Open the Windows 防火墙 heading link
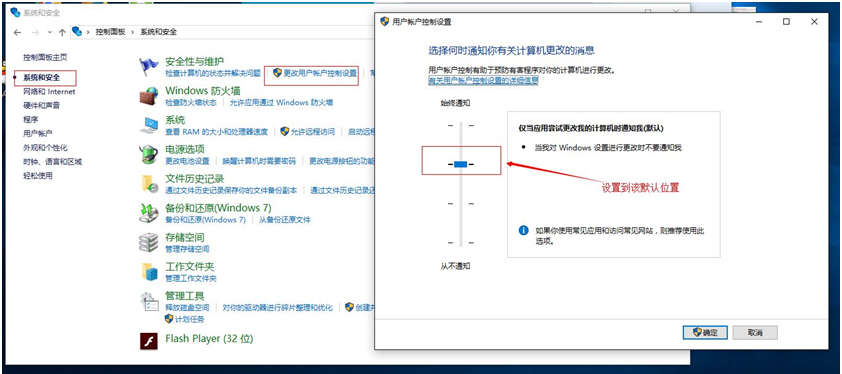The width and height of the screenshot is (842, 374). pyautogui.click(x=203, y=90)
